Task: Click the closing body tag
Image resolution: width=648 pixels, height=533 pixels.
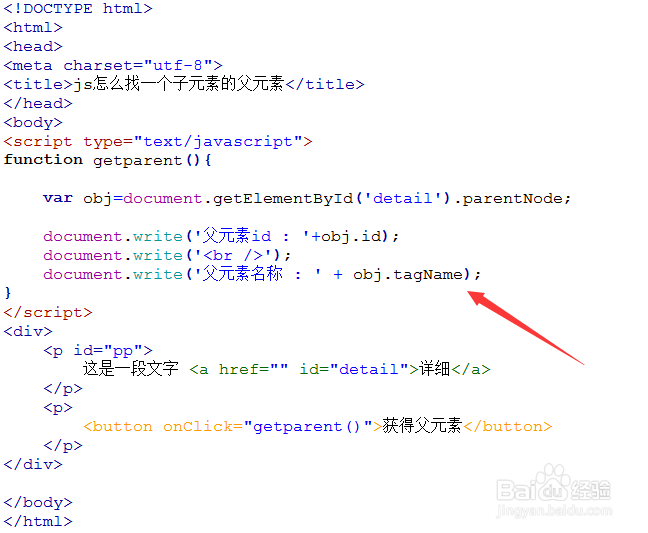Action: 38,502
